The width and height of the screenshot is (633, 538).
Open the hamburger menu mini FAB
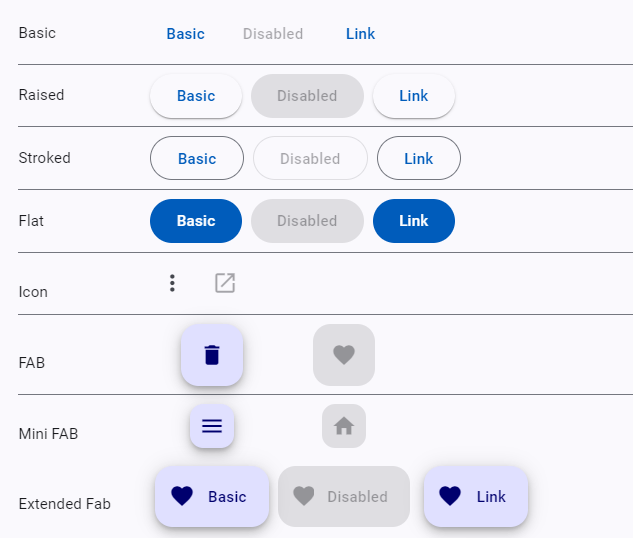click(212, 426)
